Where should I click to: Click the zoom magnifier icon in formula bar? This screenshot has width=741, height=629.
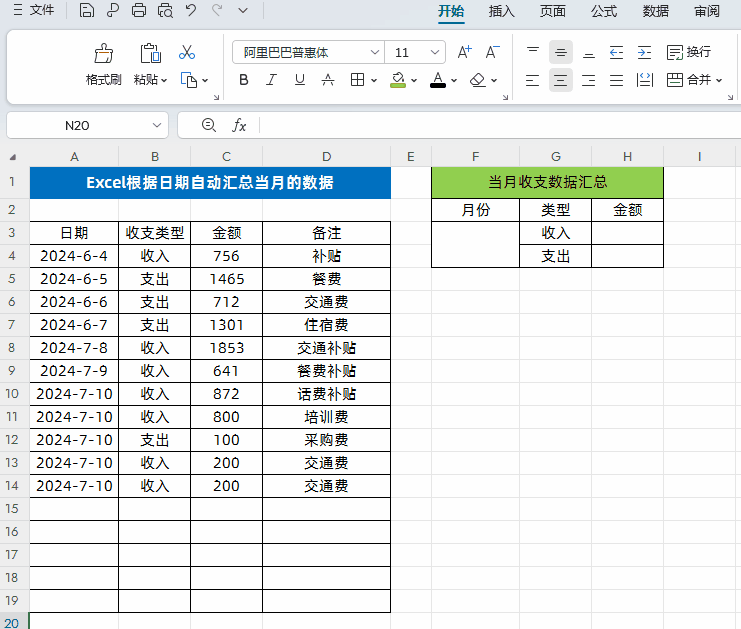click(208, 125)
